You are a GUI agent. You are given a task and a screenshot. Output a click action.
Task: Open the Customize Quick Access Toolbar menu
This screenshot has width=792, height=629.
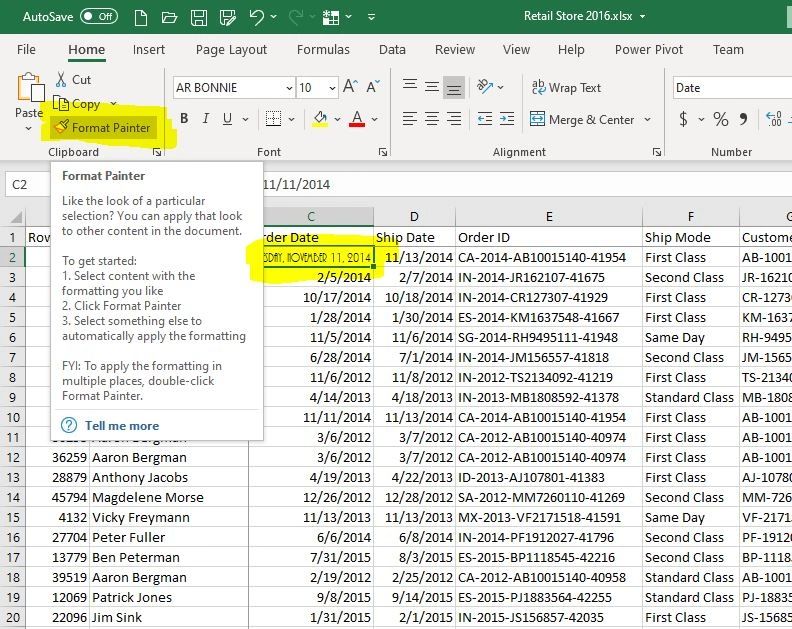tap(371, 17)
